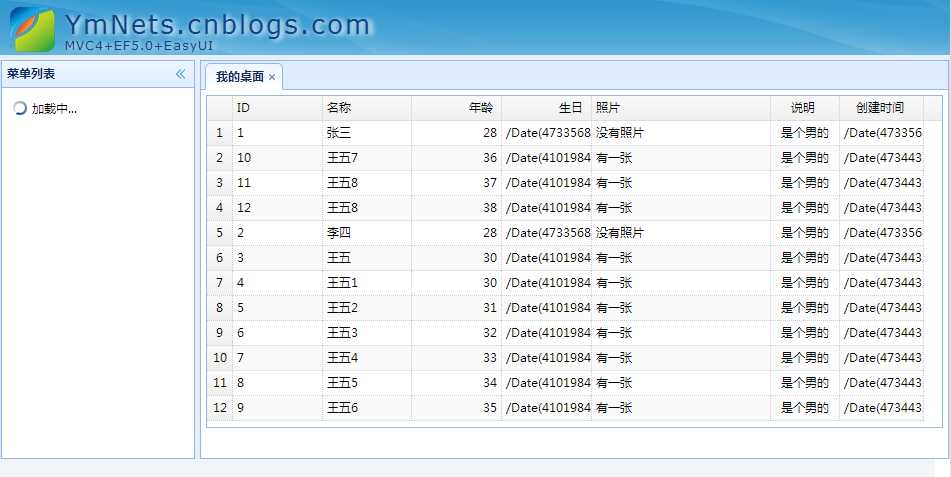
Task: Click the age cell showing 33
Action: point(456,357)
